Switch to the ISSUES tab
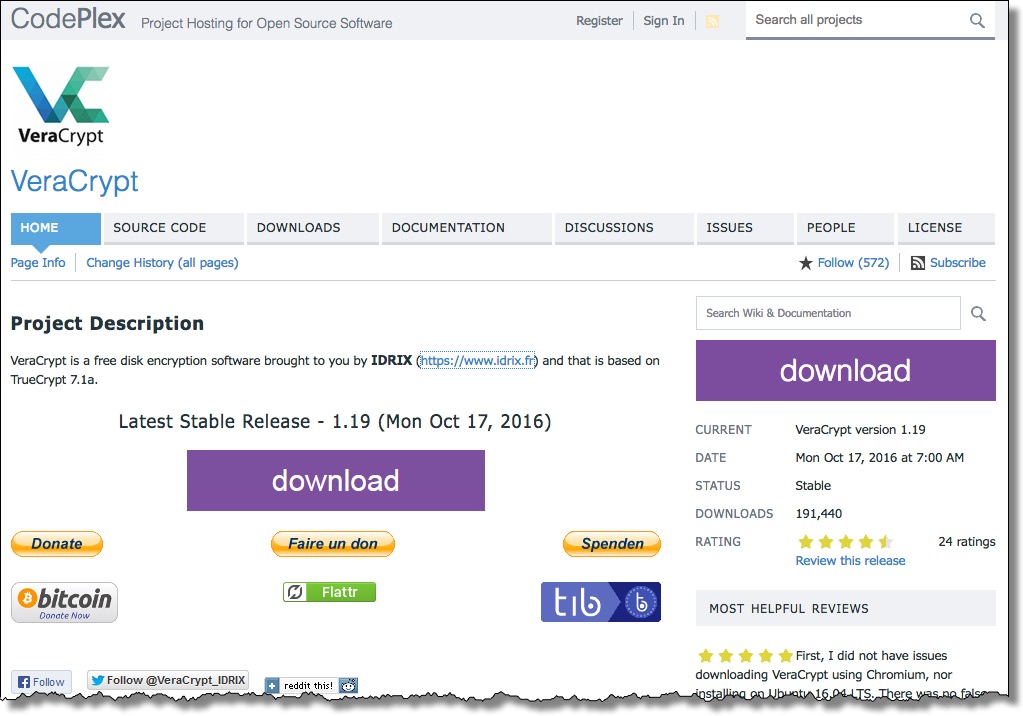This screenshot has height=716, width=1023. tap(729, 227)
